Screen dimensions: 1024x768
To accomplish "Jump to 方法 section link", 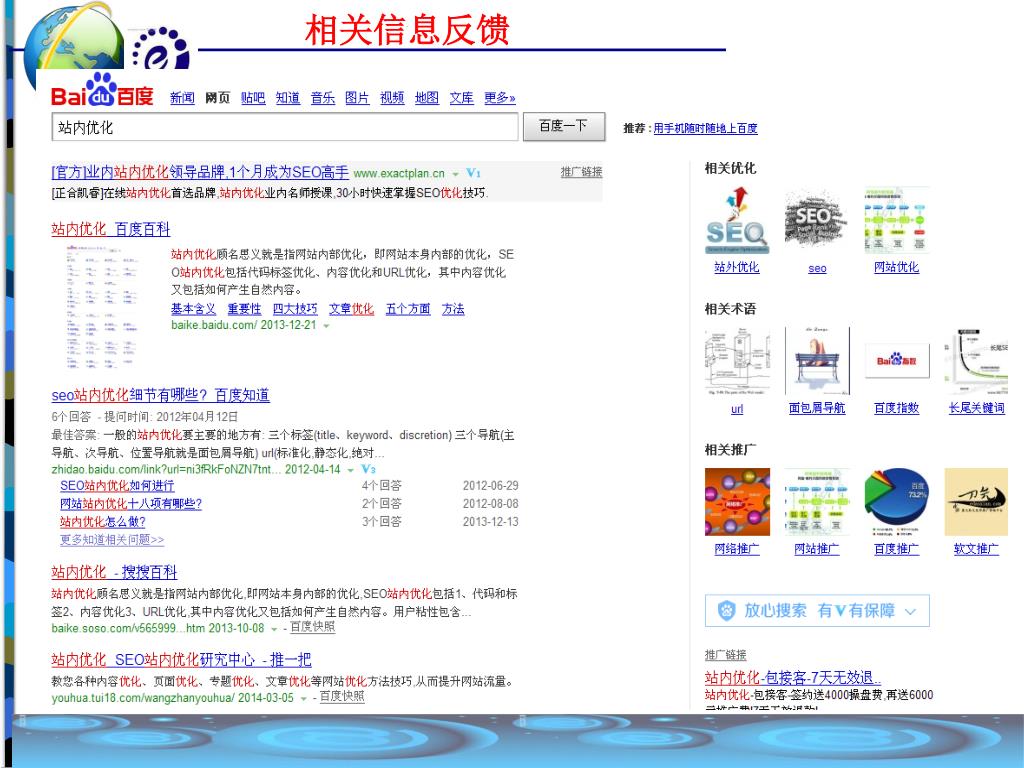I will point(453,309).
